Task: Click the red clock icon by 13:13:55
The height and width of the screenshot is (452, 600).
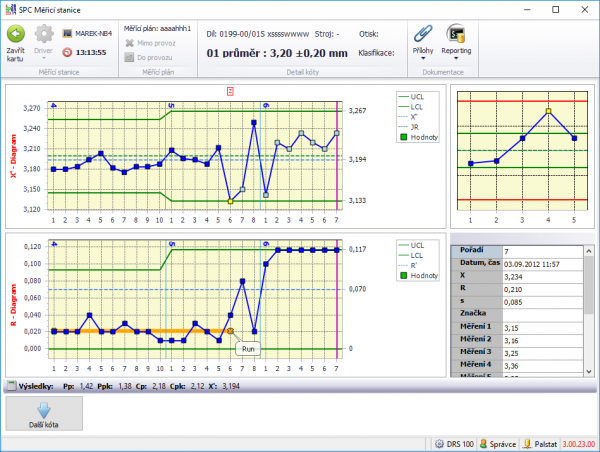Action: pos(67,51)
